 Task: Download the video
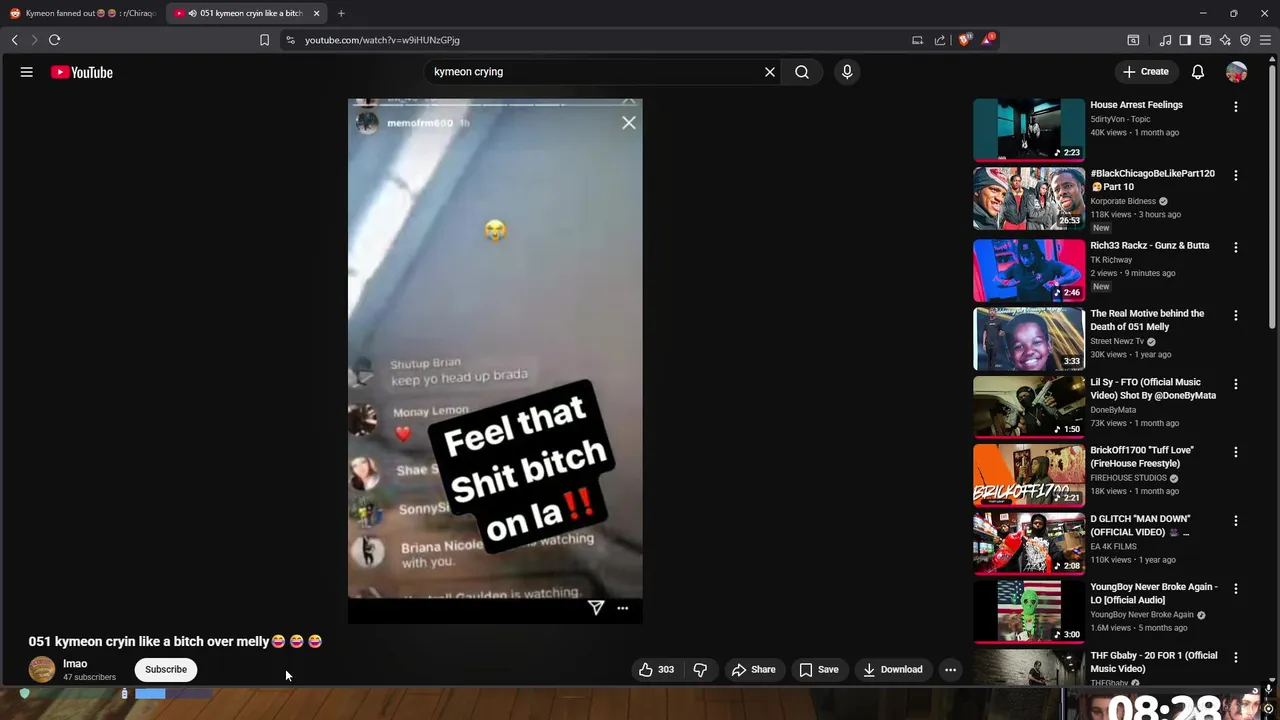click(x=893, y=670)
